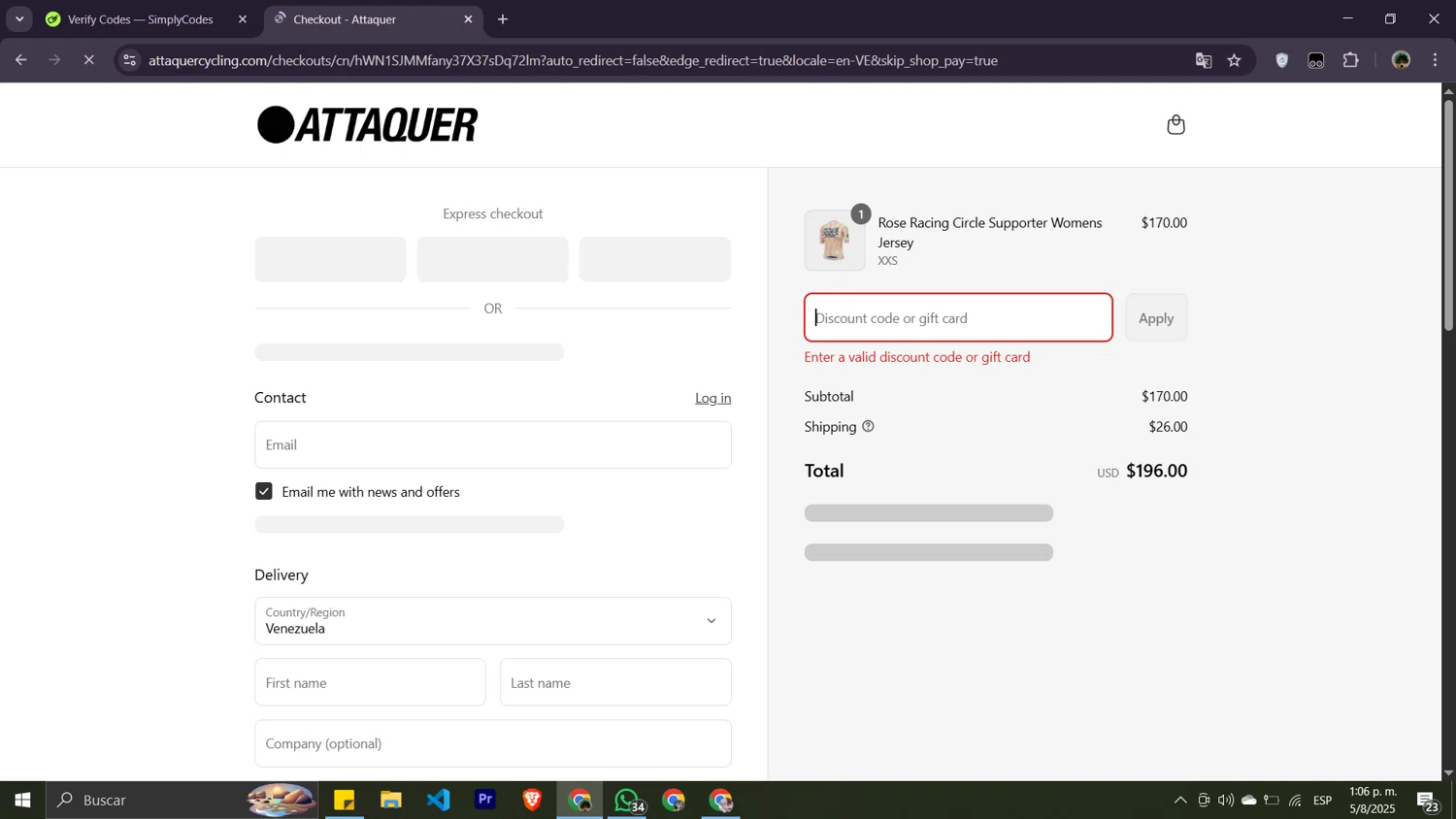This screenshot has width=1456, height=819.
Task: Open the extension icon left of Extensions puzzle
Action: (x=1316, y=60)
